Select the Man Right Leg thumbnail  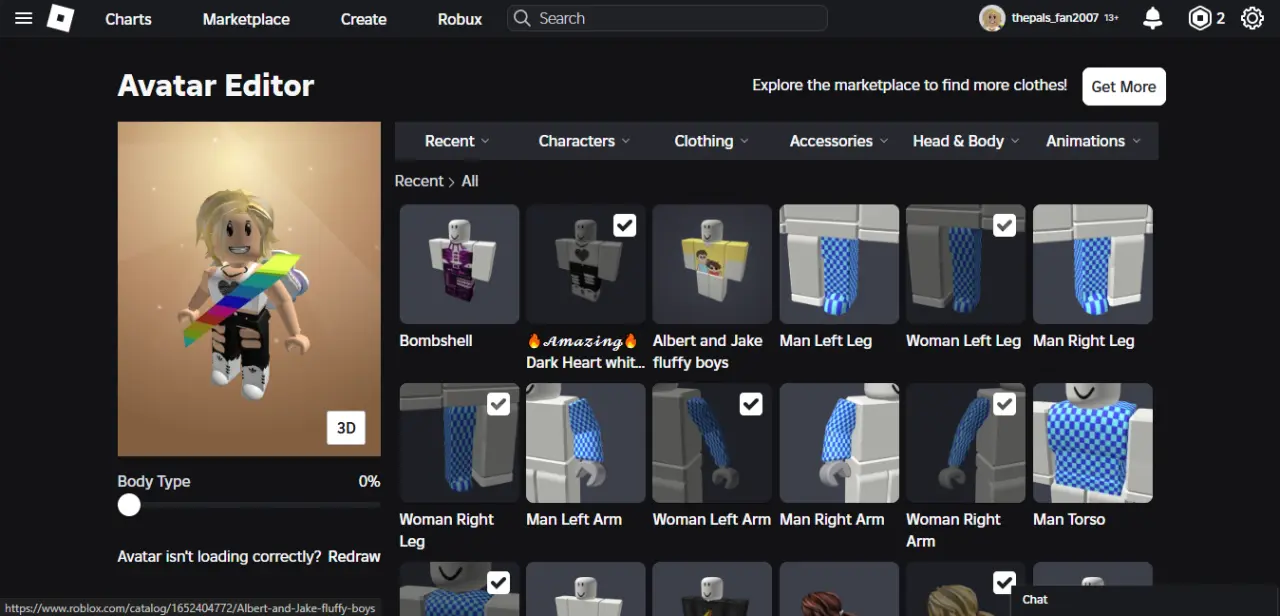1092,264
